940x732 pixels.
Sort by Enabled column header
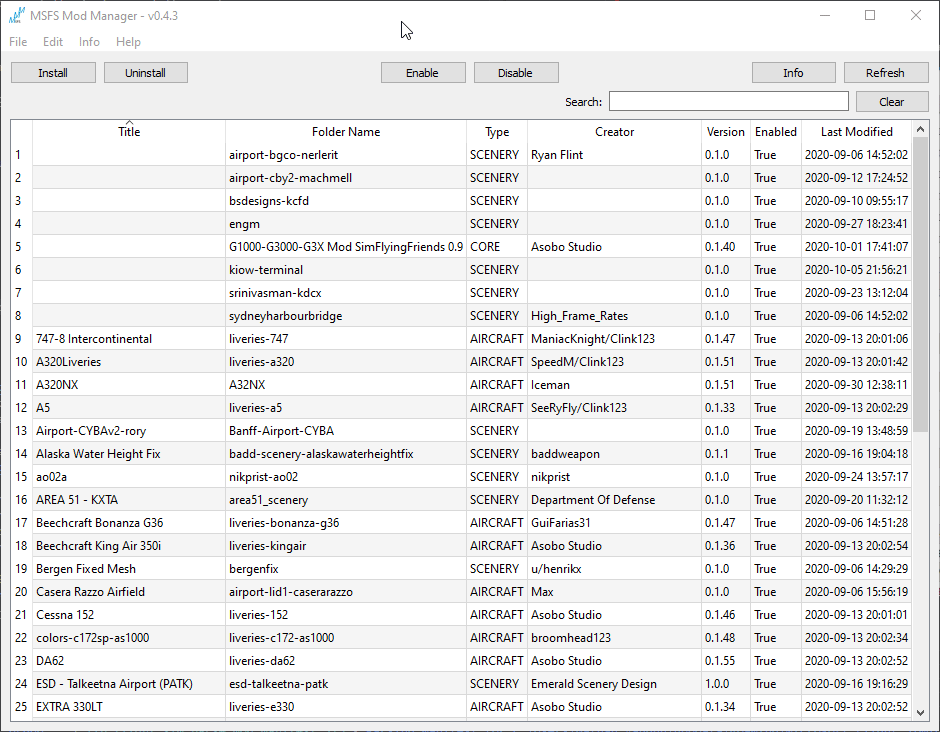point(776,131)
